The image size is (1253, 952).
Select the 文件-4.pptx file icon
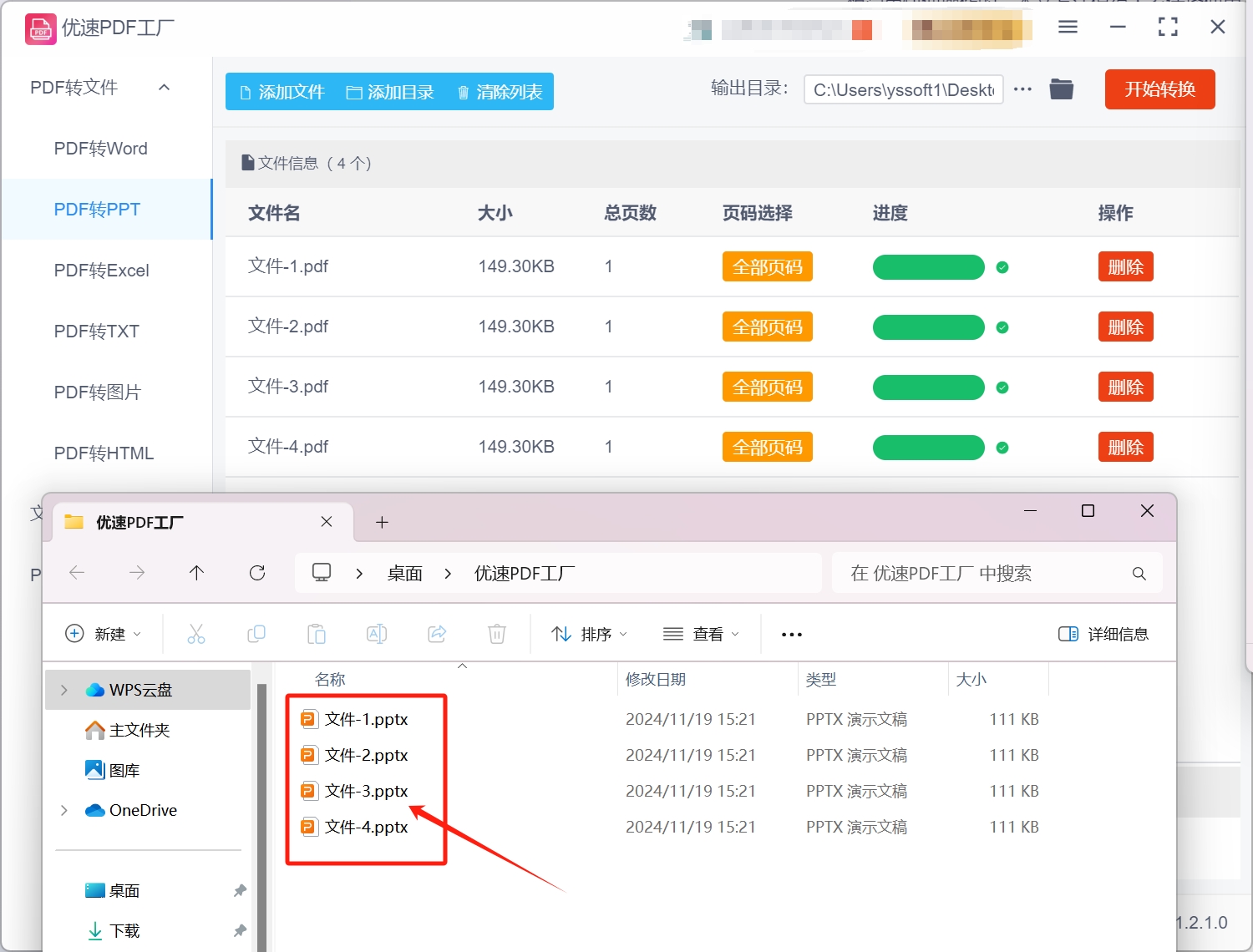coord(309,827)
